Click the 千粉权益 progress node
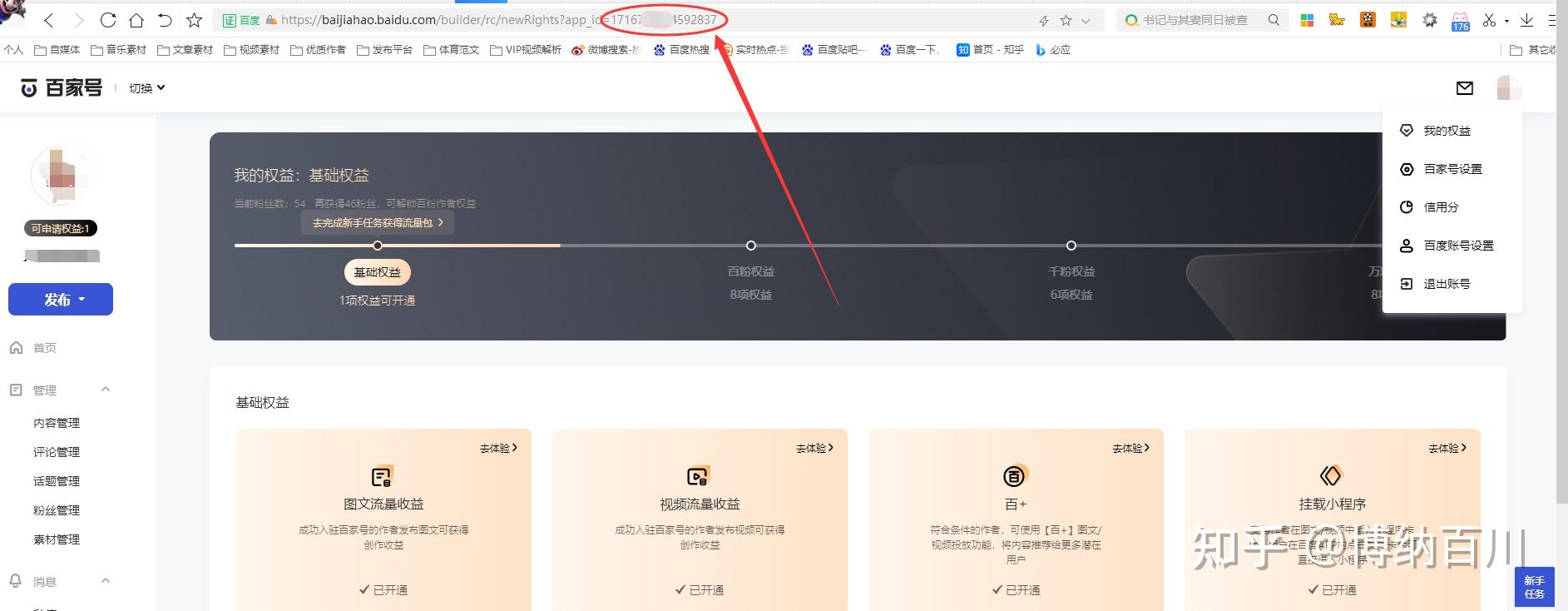 pos(1071,246)
